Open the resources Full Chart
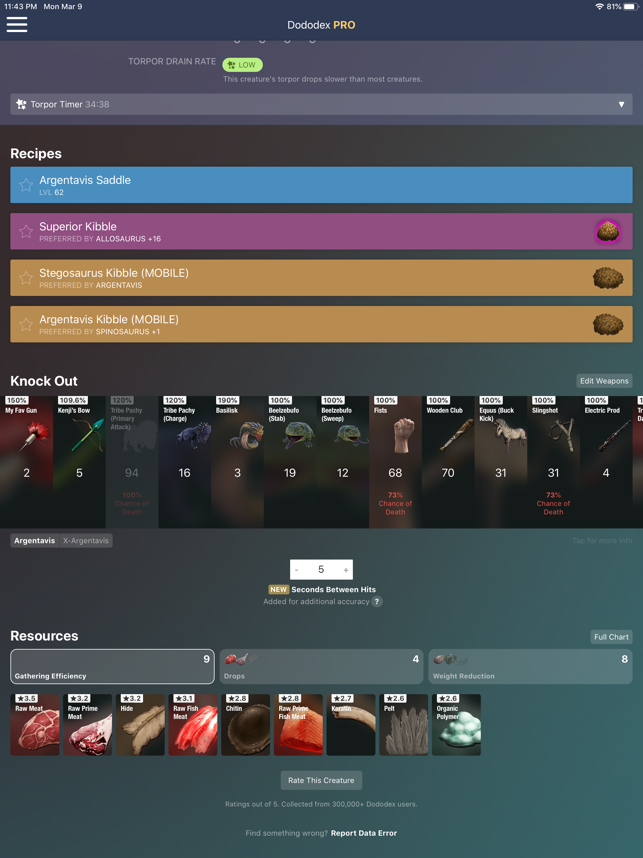The width and height of the screenshot is (643, 858). point(611,637)
